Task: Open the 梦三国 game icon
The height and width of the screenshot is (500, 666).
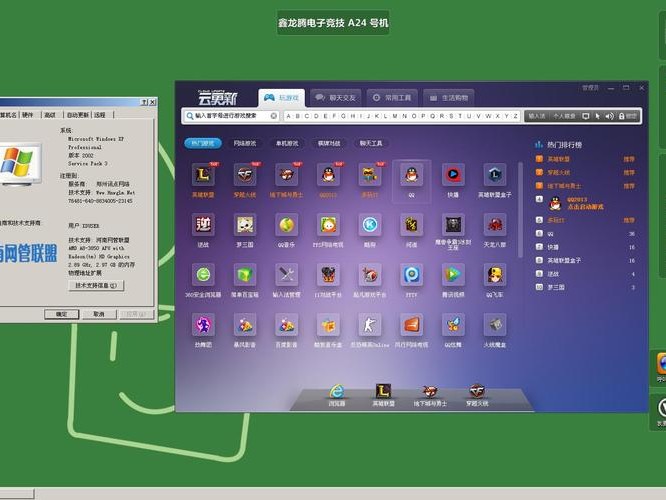Action: pos(245,225)
